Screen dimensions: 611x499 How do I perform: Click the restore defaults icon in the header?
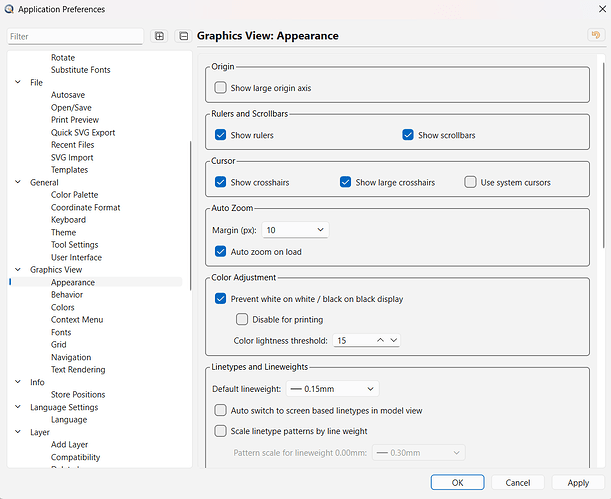click(x=596, y=35)
